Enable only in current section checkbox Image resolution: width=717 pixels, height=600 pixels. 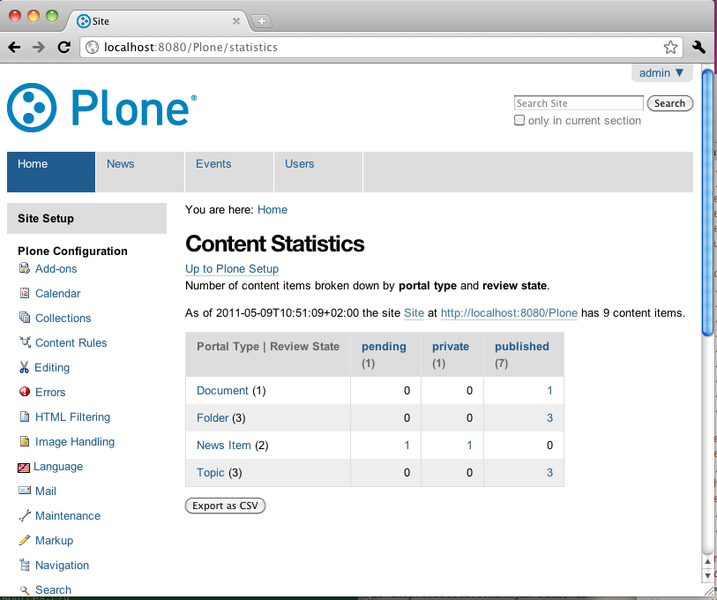click(519, 120)
